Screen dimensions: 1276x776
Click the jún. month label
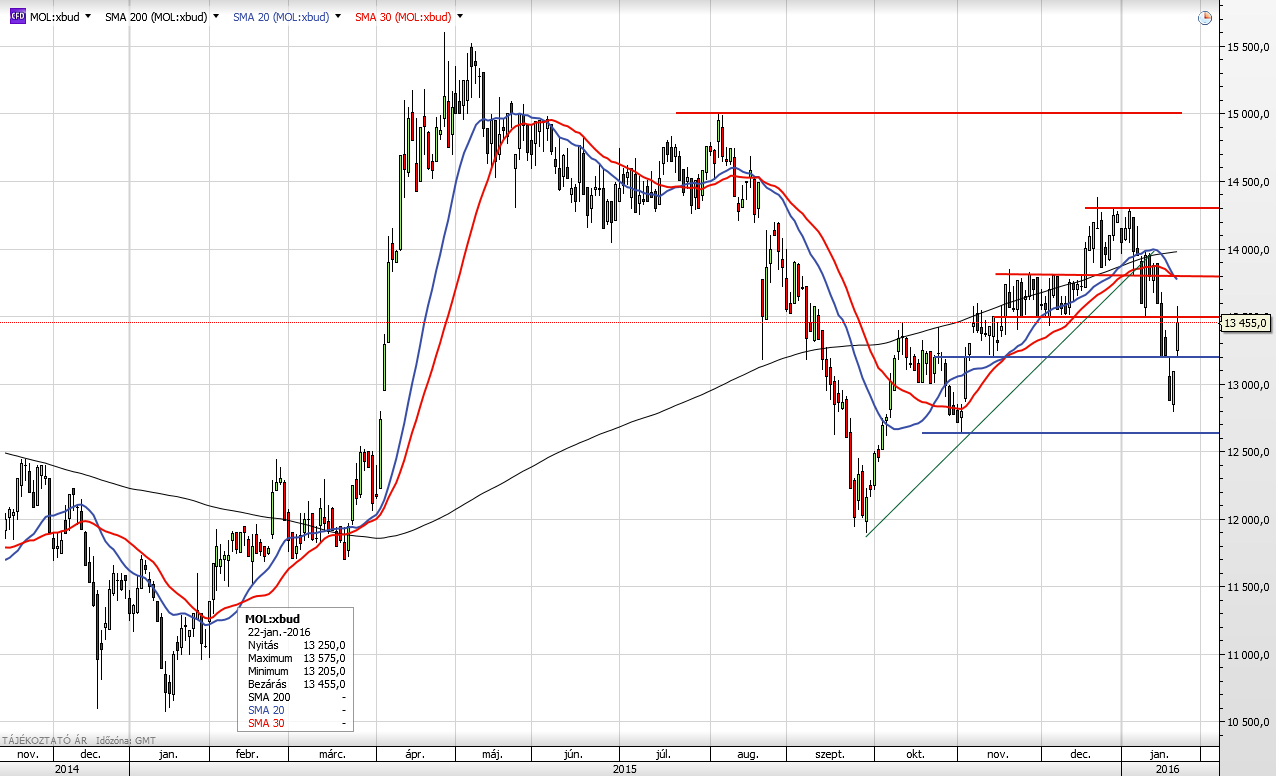pos(574,753)
